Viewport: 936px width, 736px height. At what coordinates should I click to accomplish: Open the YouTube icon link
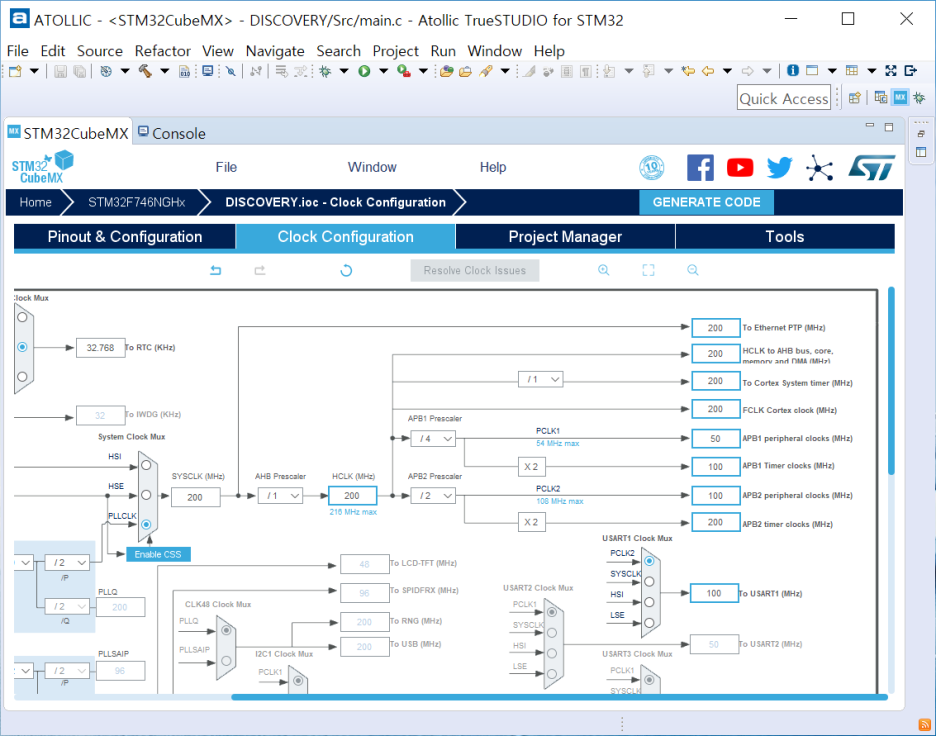740,168
